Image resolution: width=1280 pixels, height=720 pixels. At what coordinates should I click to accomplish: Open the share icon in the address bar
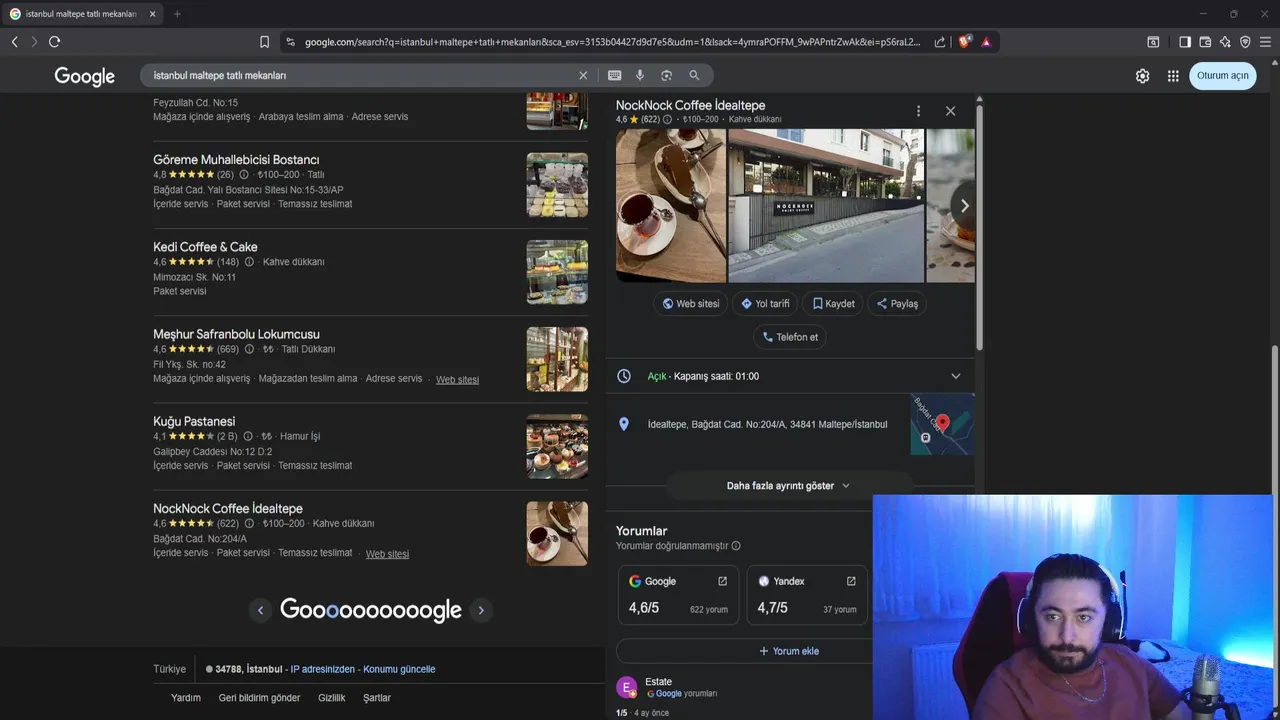click(940, 42)
